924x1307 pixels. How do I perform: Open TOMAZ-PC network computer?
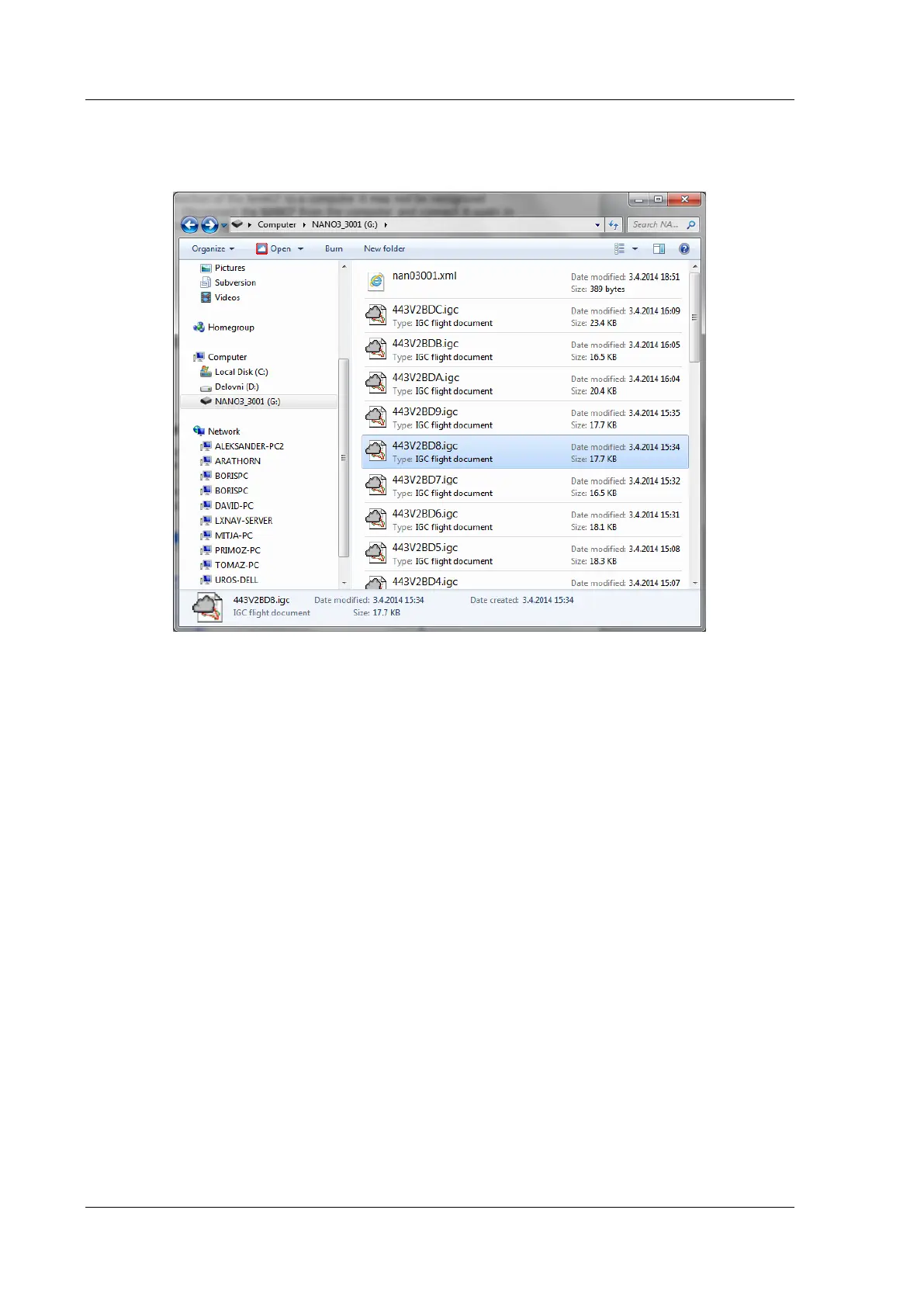pyautogui.click(x=237, y=565)
